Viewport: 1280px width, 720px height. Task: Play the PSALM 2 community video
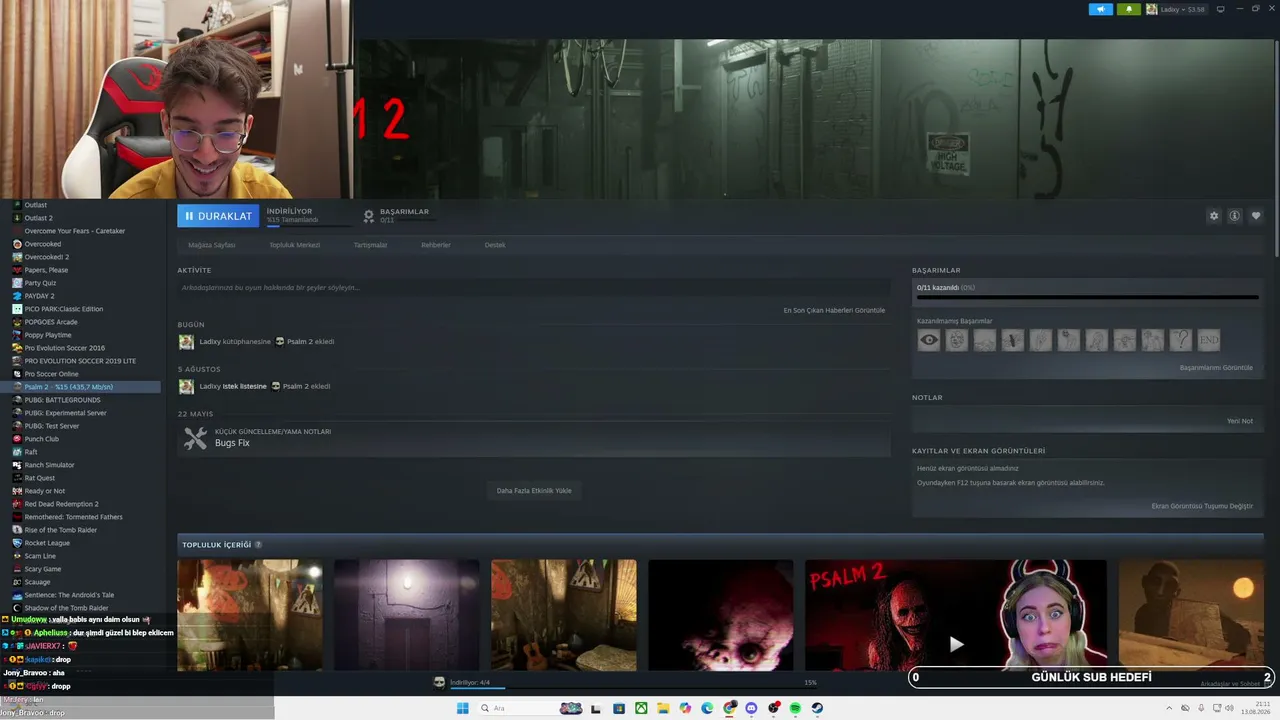coord(956,615)
